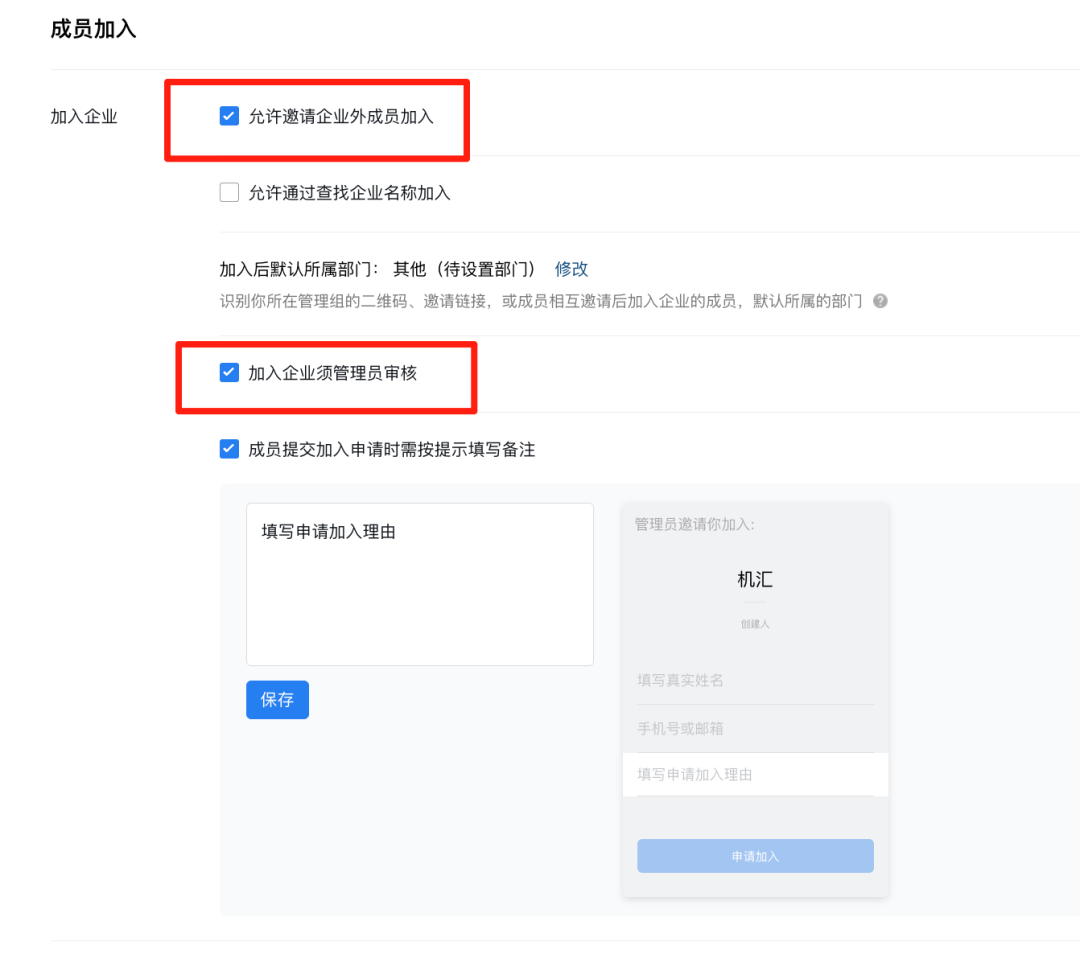Click the 创建人 label in preview
Image resolution: width=1080 pixels, height=975 pixels.
point(755,624)
